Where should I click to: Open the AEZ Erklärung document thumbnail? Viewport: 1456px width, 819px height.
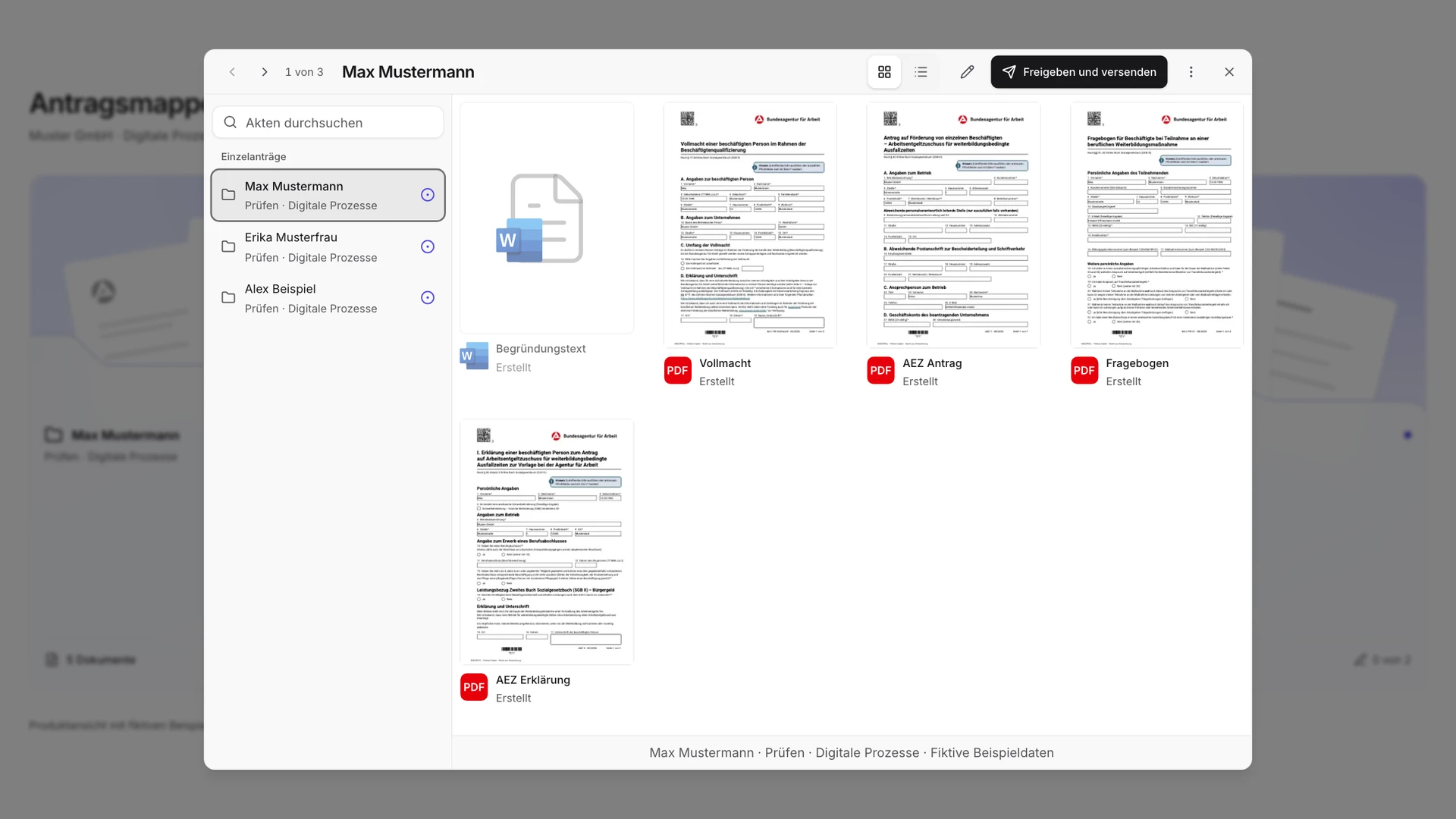(x=547, y=541)
